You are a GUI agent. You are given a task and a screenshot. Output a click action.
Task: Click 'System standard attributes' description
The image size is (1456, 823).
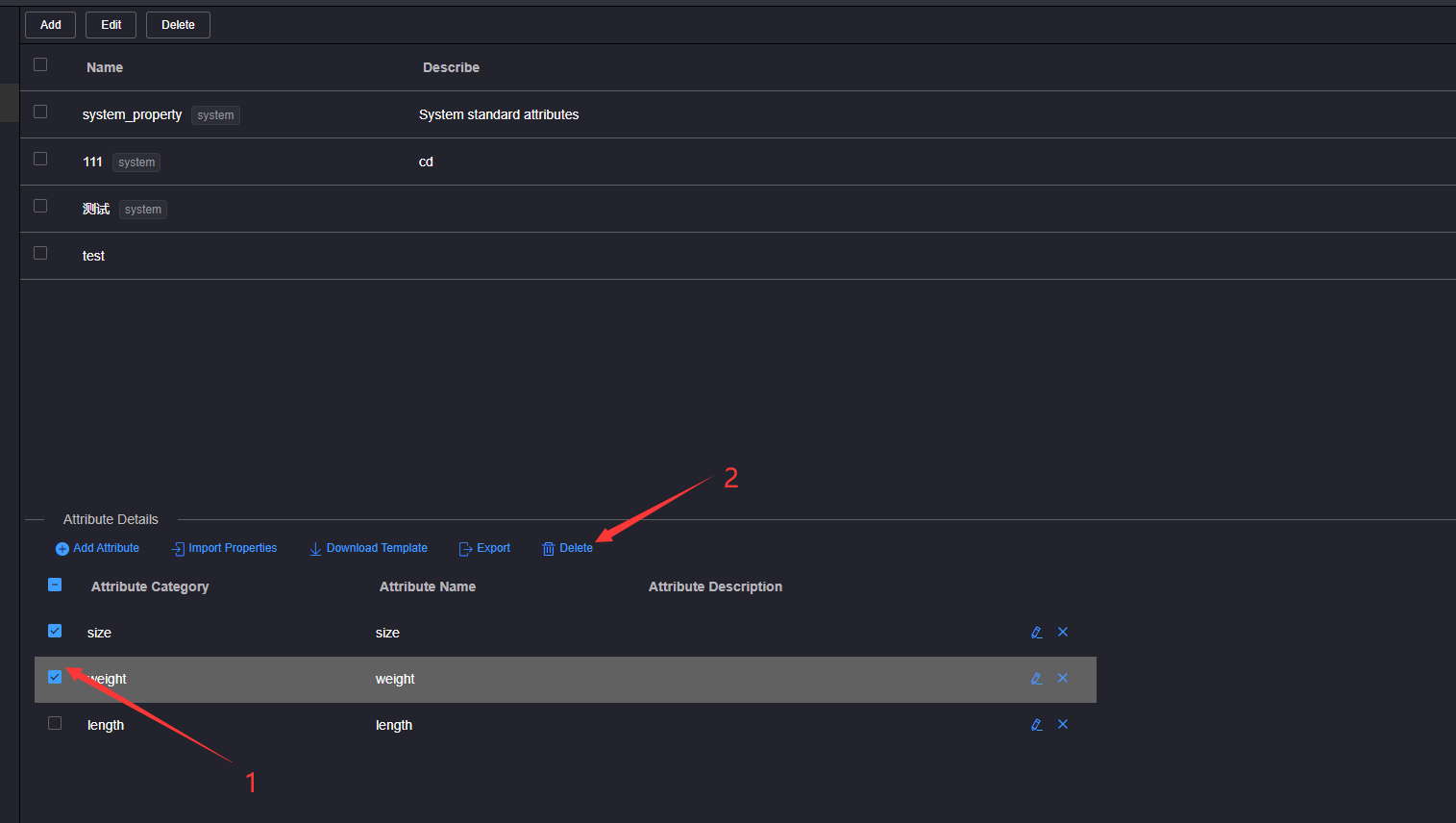point(499,114)
